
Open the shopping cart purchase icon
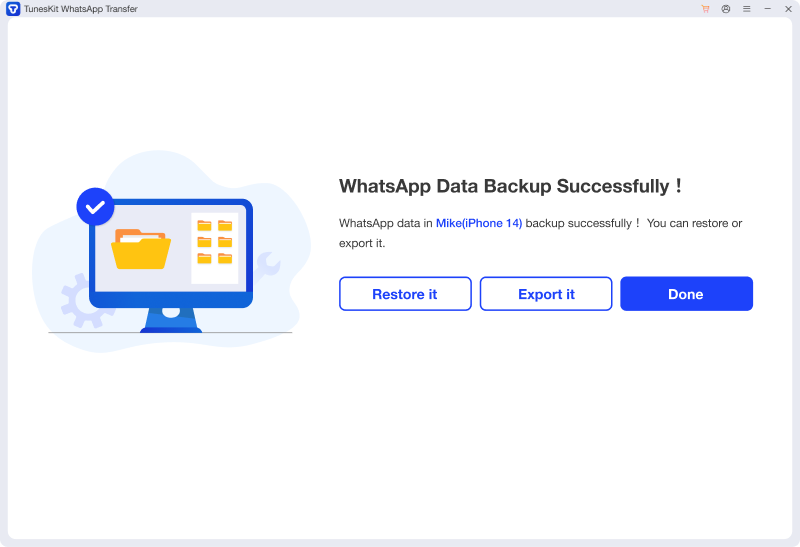click(705, 9)
